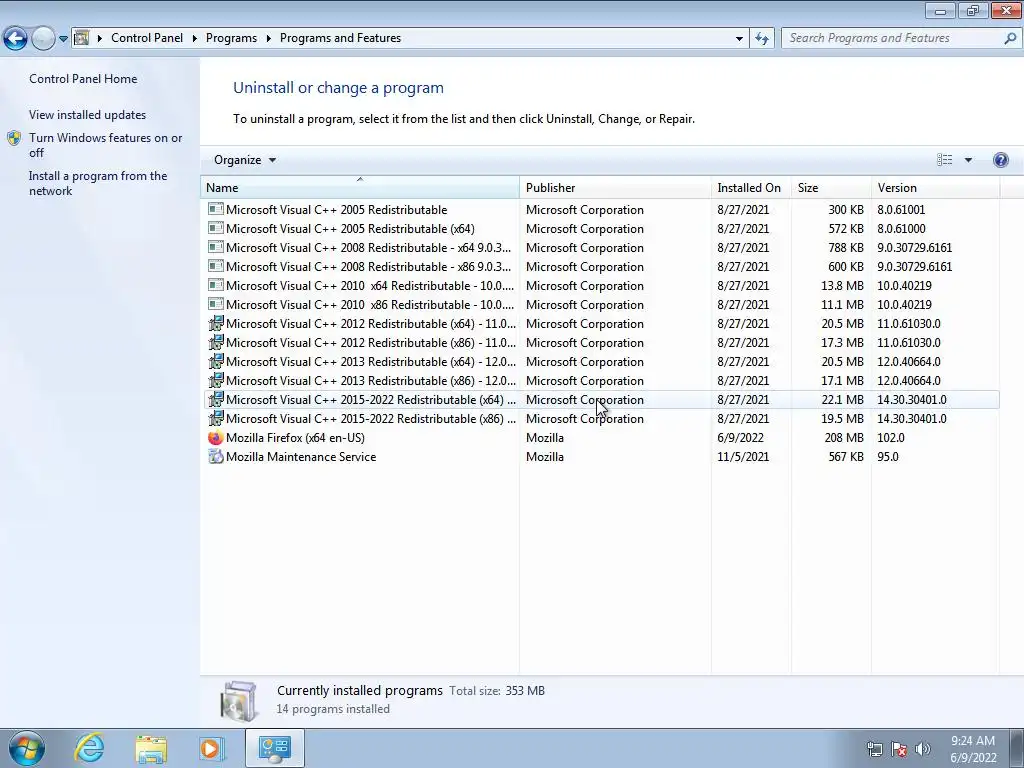Select Visual C++ 2008 Redistributable x64 icon

[216, 248]
